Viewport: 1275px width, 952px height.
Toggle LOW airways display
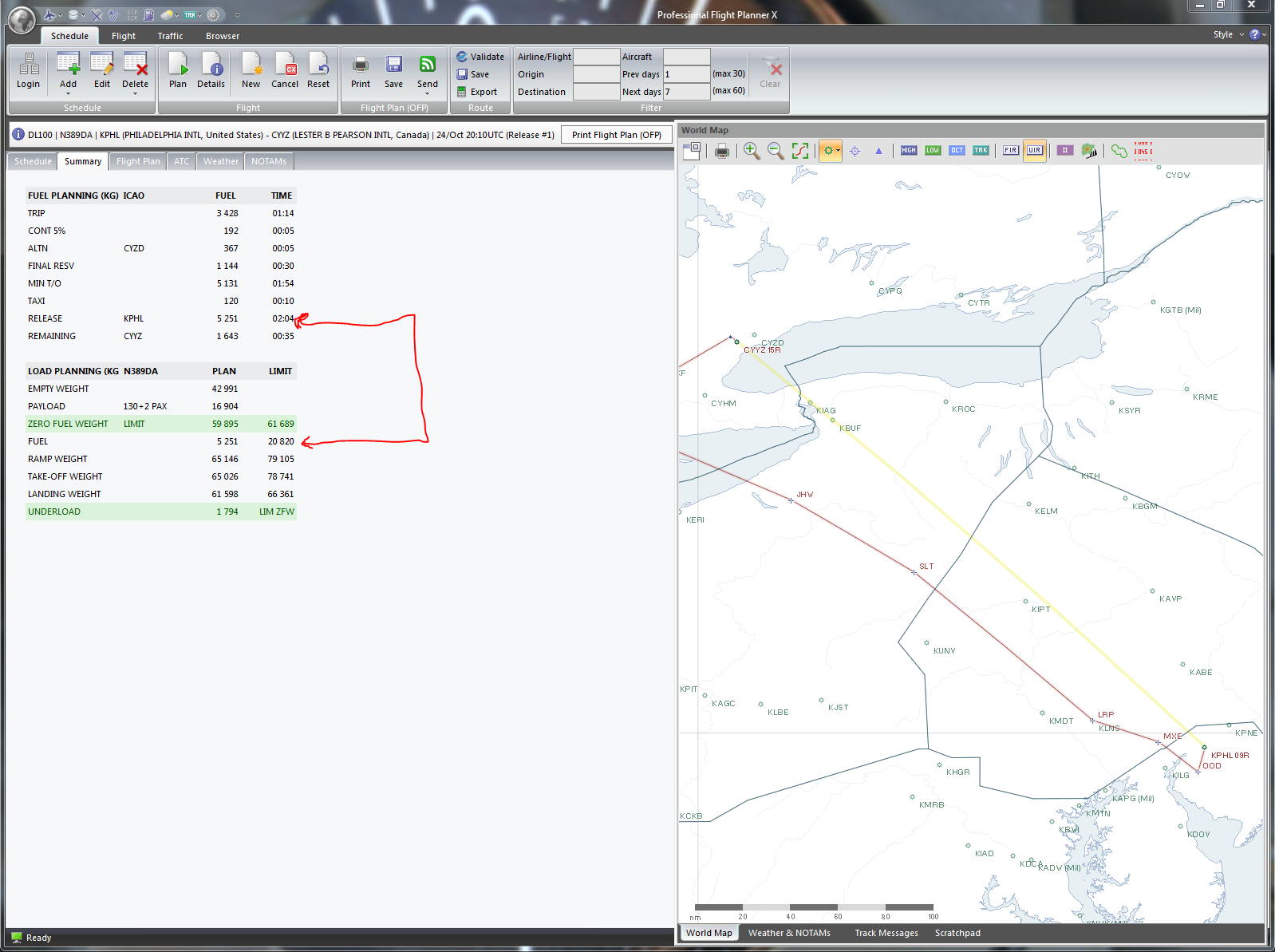933,150
